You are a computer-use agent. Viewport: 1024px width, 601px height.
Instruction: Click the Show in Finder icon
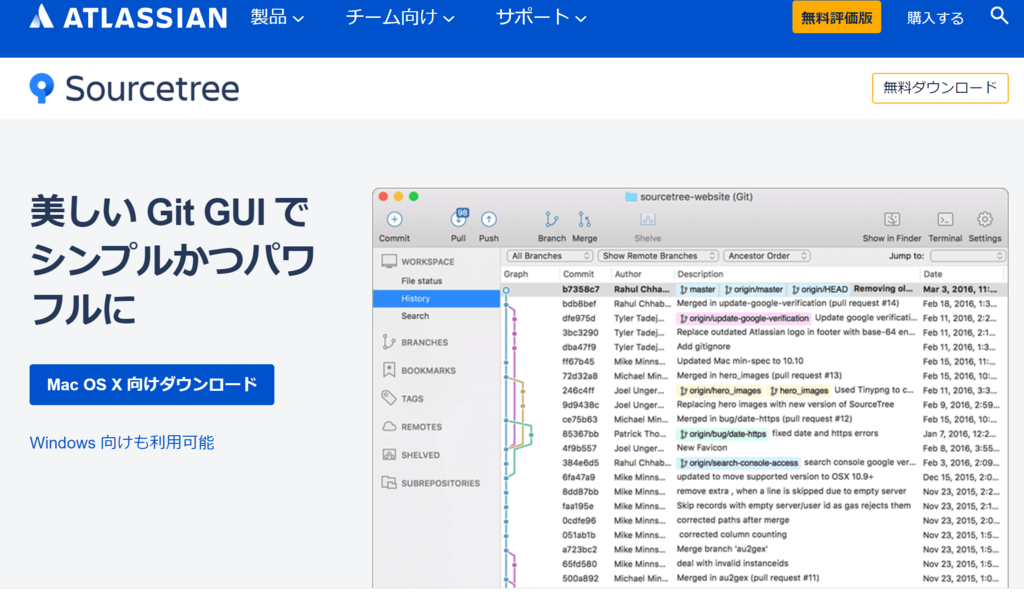(x=892, y=219)
